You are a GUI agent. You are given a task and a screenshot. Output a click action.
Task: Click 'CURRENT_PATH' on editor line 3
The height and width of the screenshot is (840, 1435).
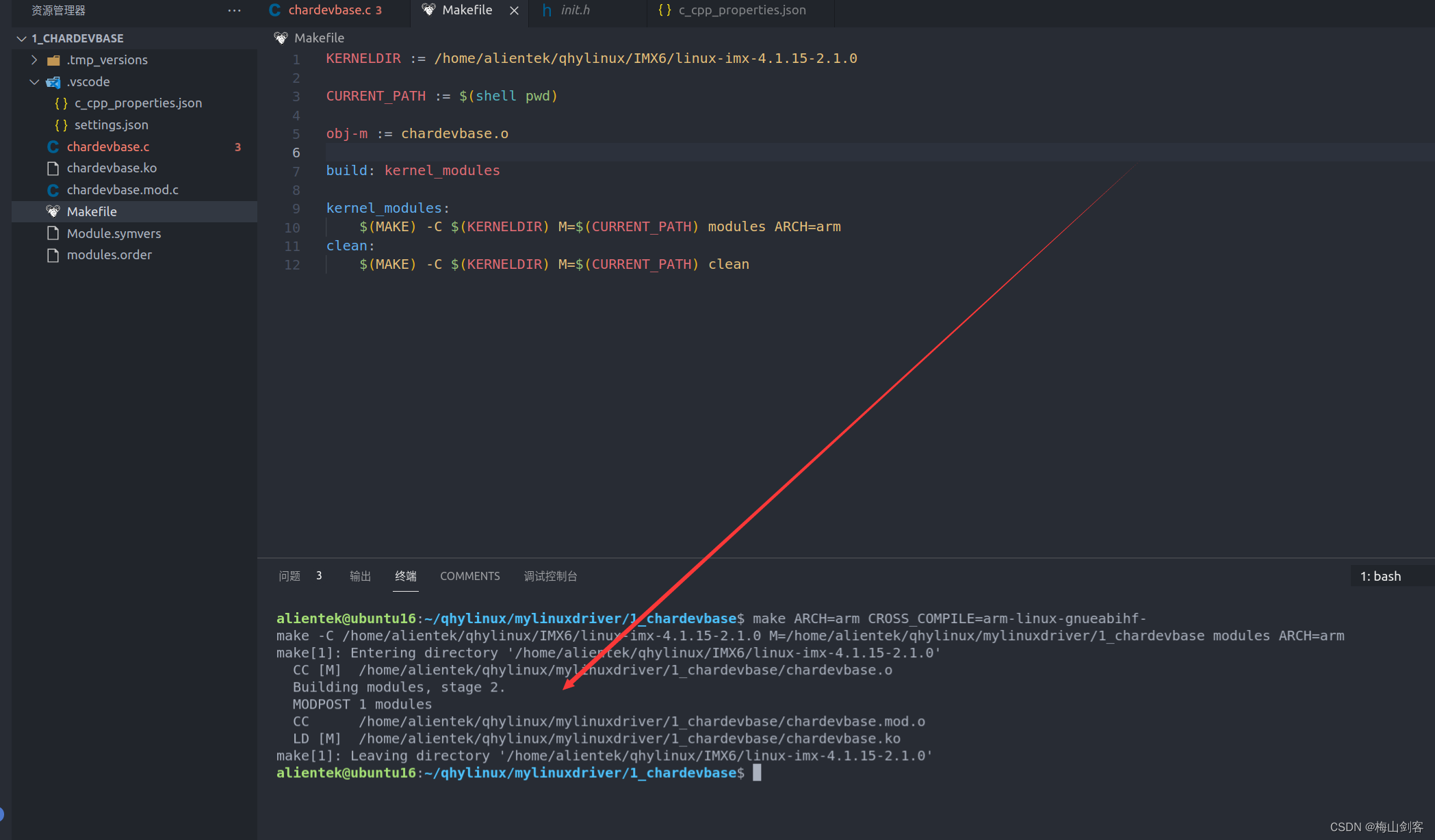pos(376,96)
